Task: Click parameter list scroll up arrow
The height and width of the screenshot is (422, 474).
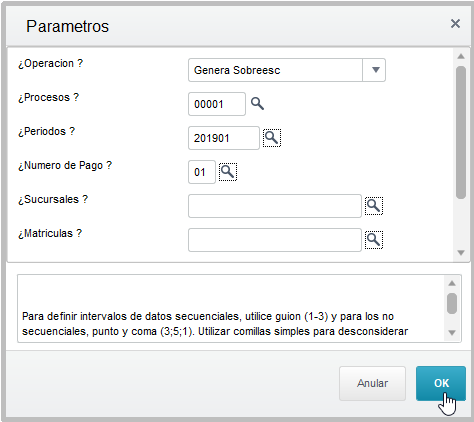Action: pyautogui.click(x=461, y=56)
